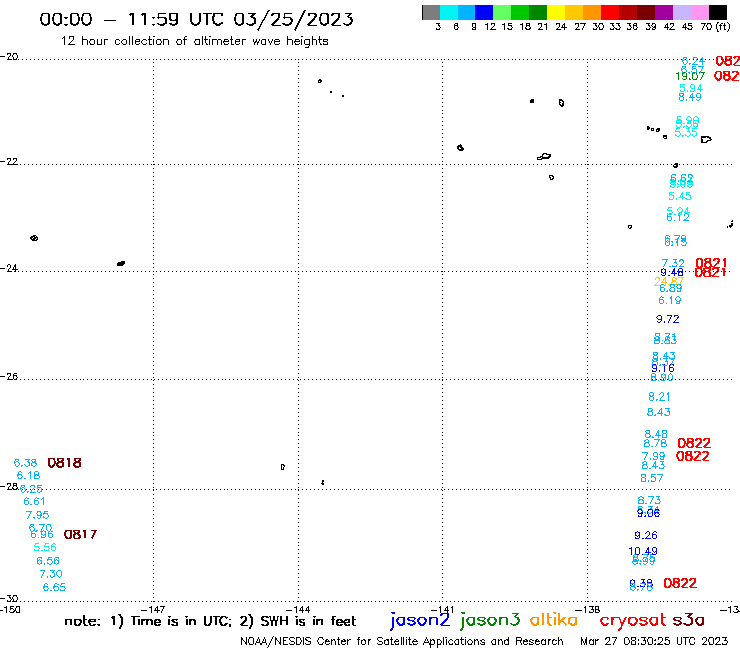
Task: Select the wave height value 6.19
Action: click(x=670, y=300)
